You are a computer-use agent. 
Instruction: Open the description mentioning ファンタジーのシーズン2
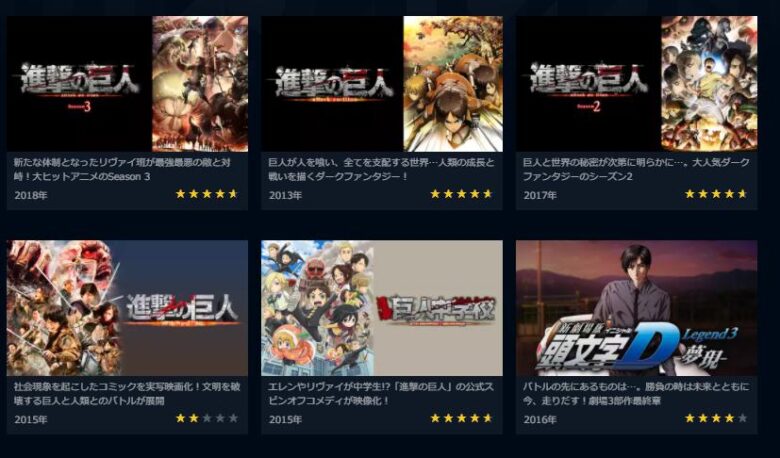coord(636,170)
